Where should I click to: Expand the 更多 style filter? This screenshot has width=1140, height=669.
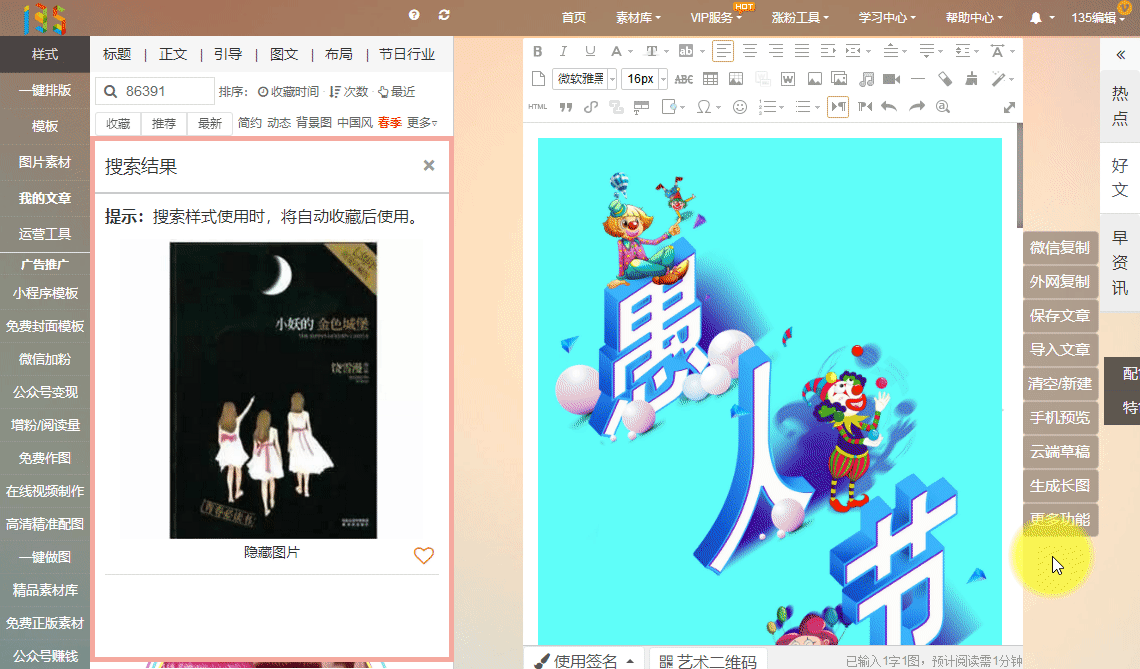coord(422,123)
